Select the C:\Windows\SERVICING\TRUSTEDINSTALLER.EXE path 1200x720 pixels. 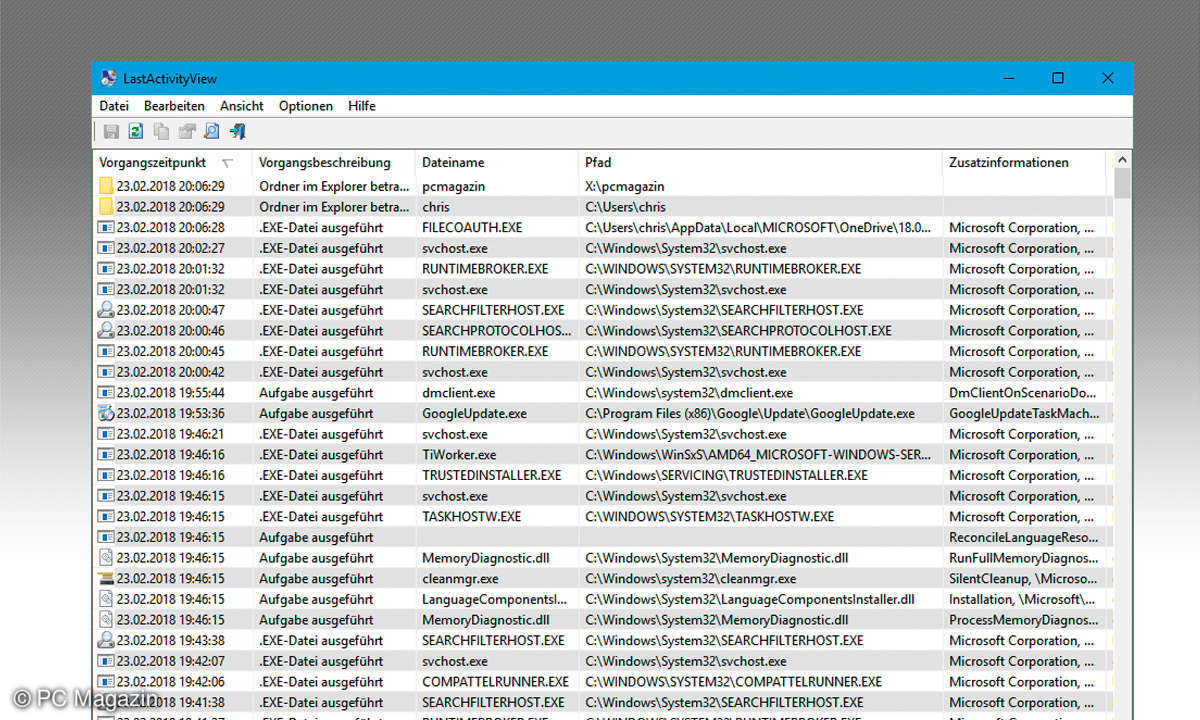(x=726, y=475)
